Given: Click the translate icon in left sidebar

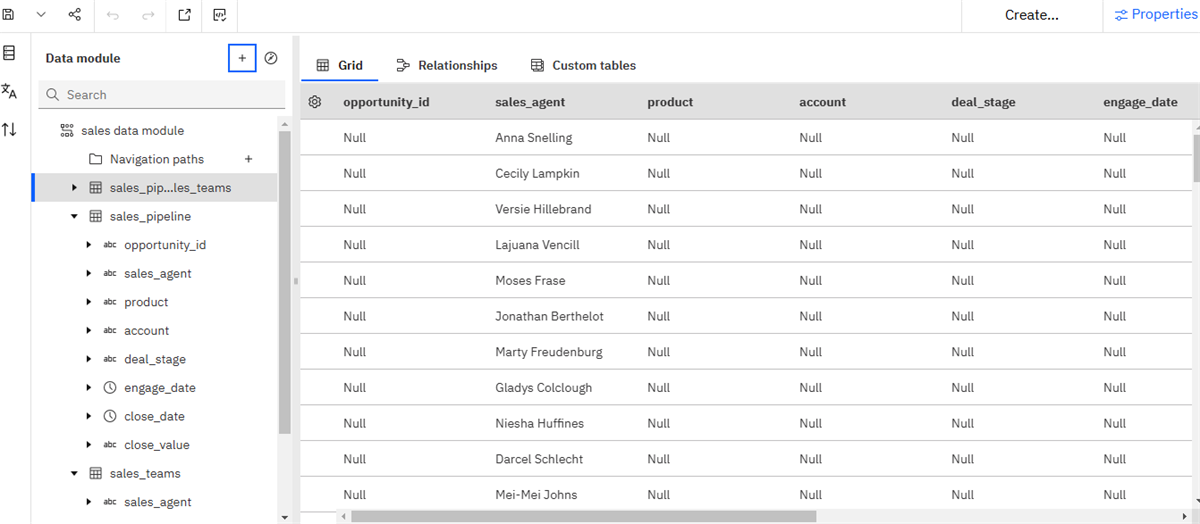Looking at the screenshot, I should (x=9, y=91).
